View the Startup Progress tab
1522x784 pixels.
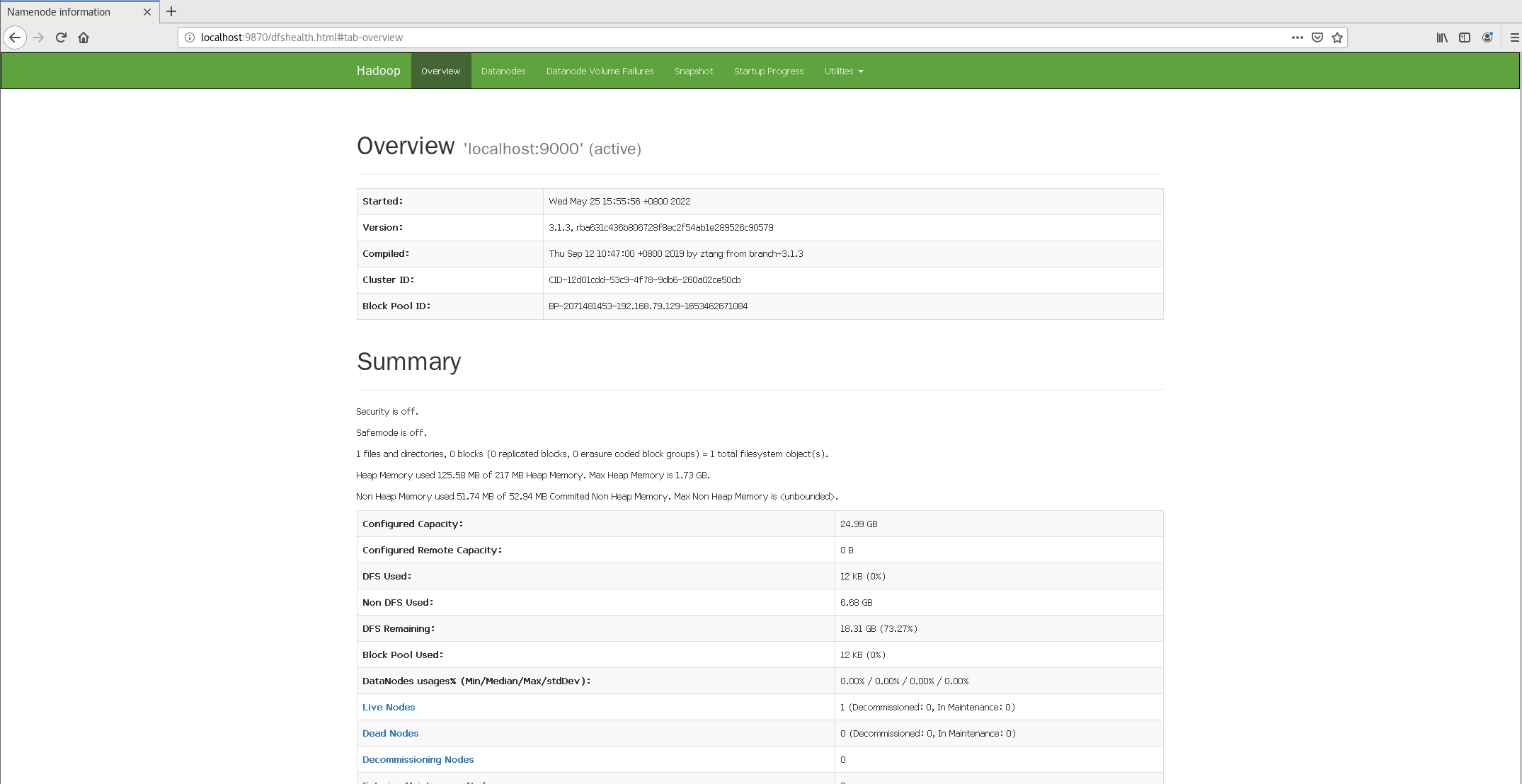click(769, 71)
